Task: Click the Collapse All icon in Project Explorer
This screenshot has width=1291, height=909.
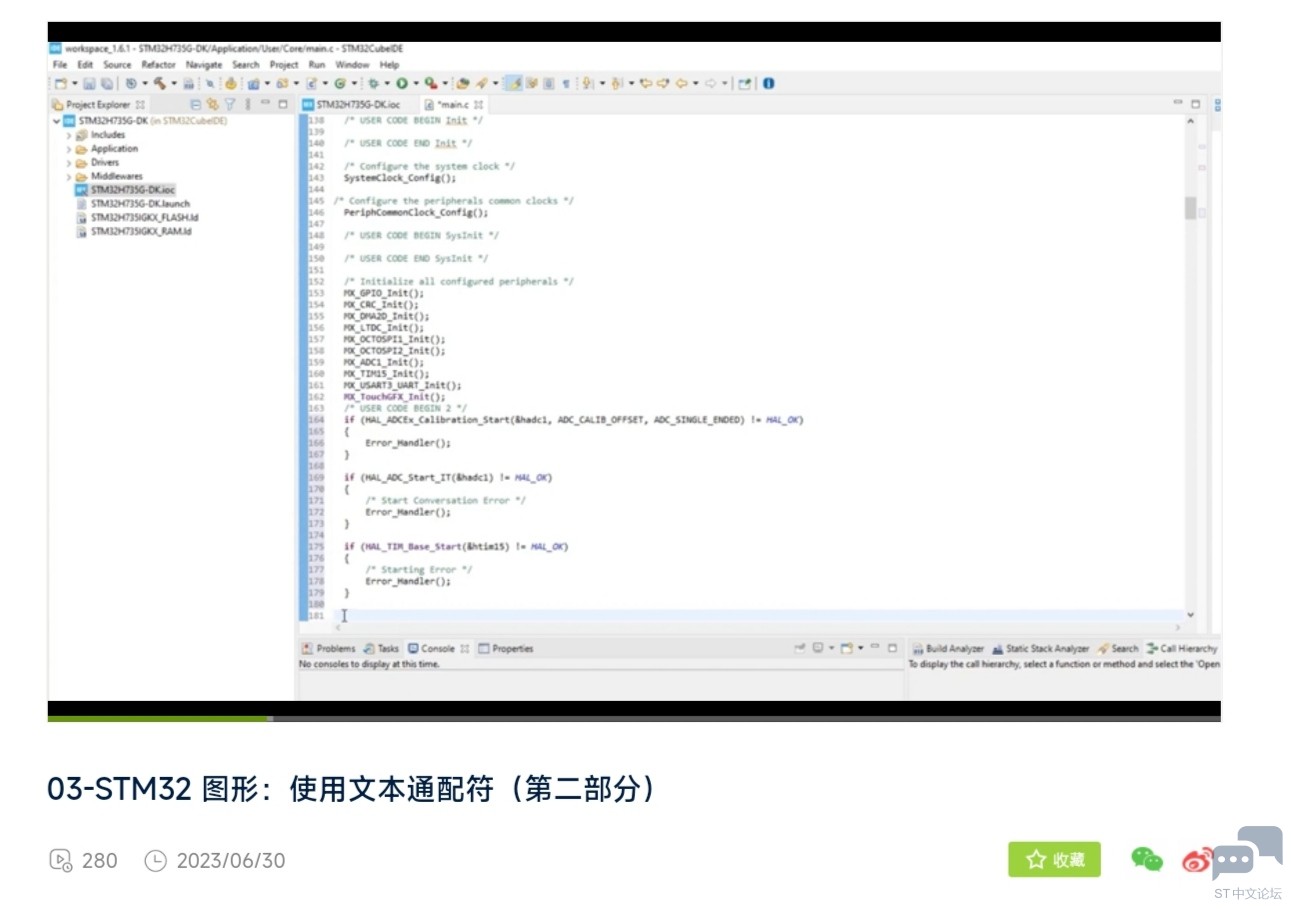Action: (x=195, y=104)
